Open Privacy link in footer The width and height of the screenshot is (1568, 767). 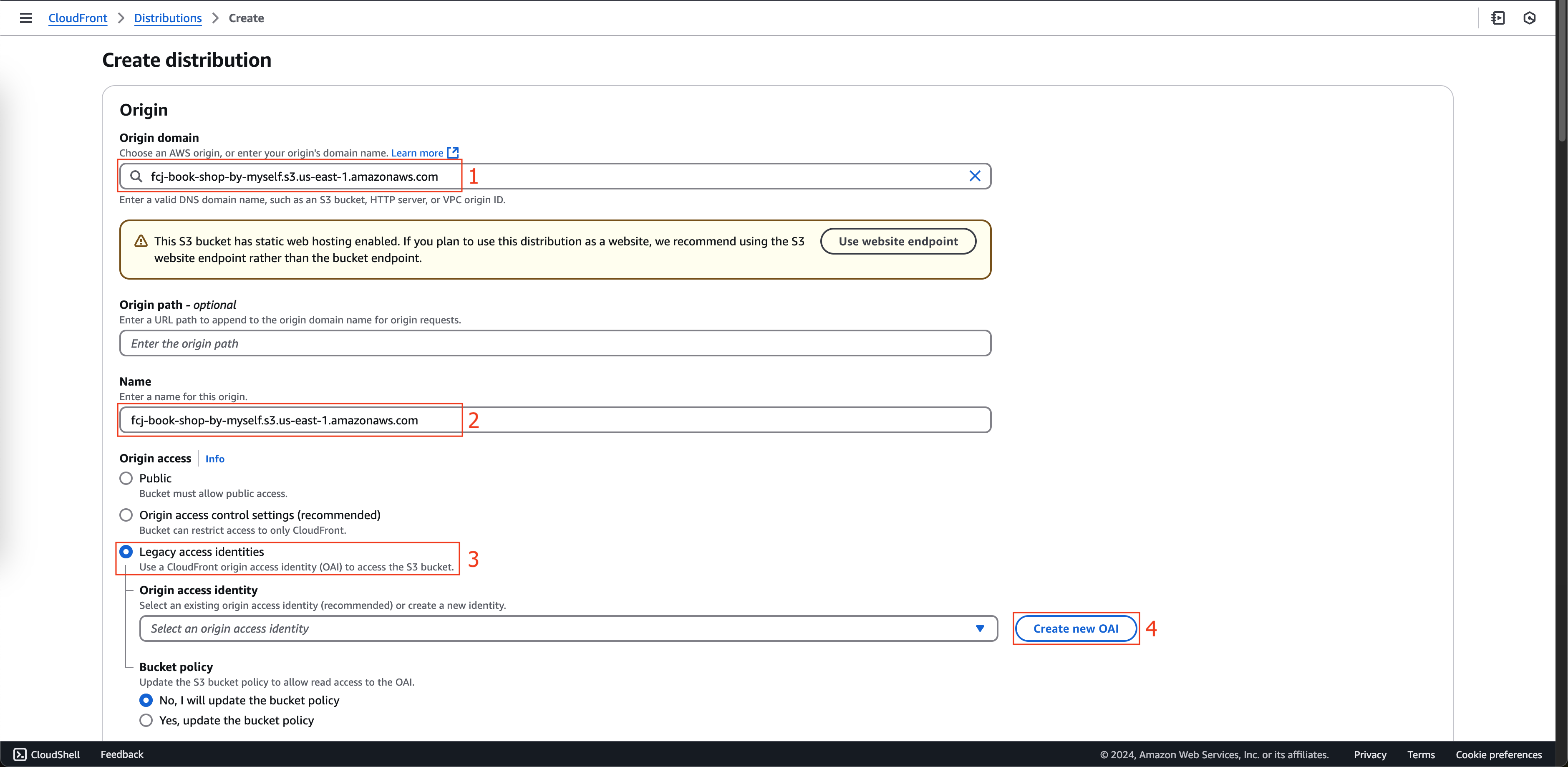(x=1369, y=755)
